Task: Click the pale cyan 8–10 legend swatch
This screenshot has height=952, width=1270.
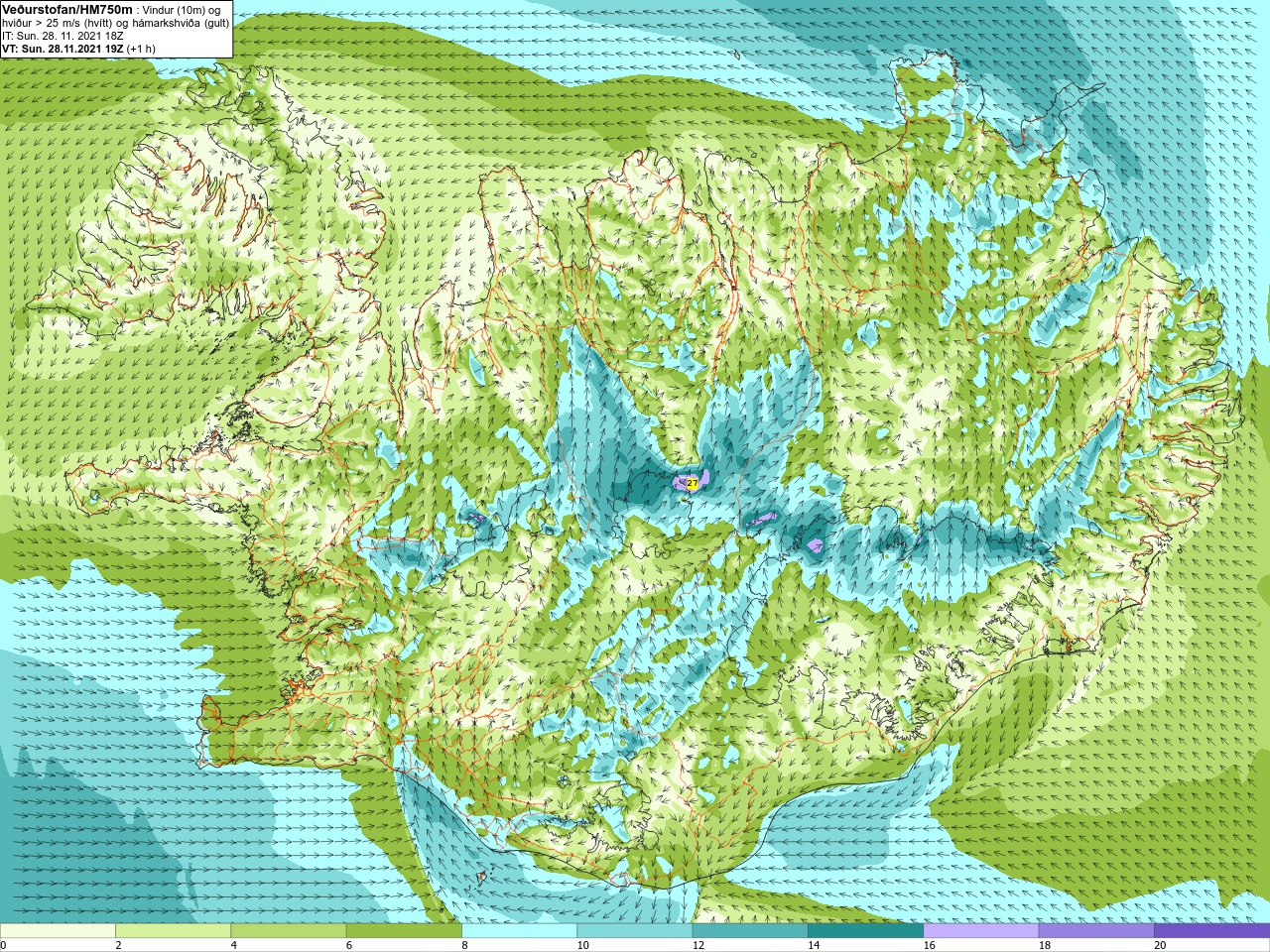Action: (519, 931)
